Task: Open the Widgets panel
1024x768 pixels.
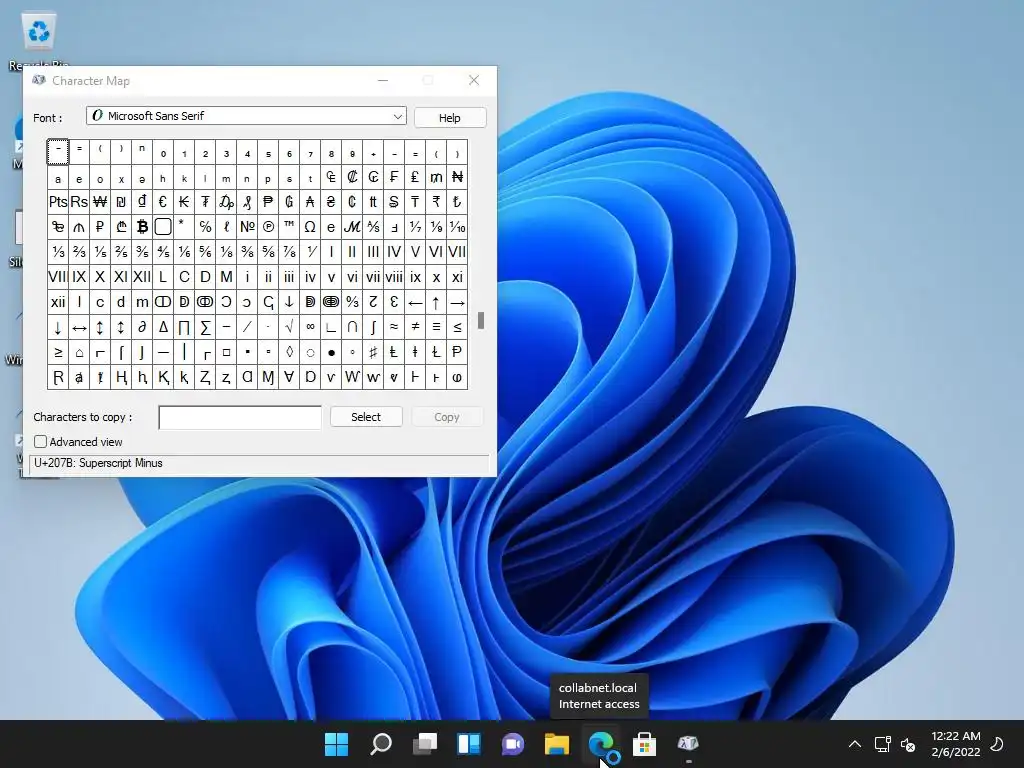Action: point(469,744)
